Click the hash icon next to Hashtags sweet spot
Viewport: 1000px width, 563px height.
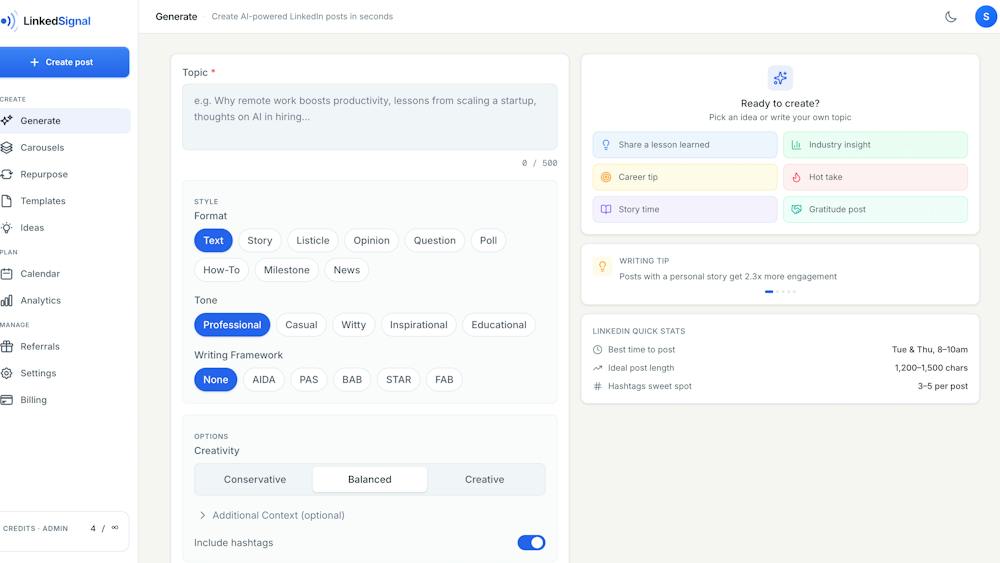point(598,386)
